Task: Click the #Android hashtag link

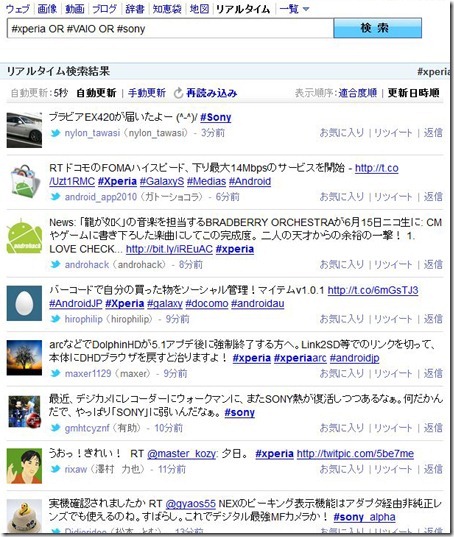Action: click(250, 182)
